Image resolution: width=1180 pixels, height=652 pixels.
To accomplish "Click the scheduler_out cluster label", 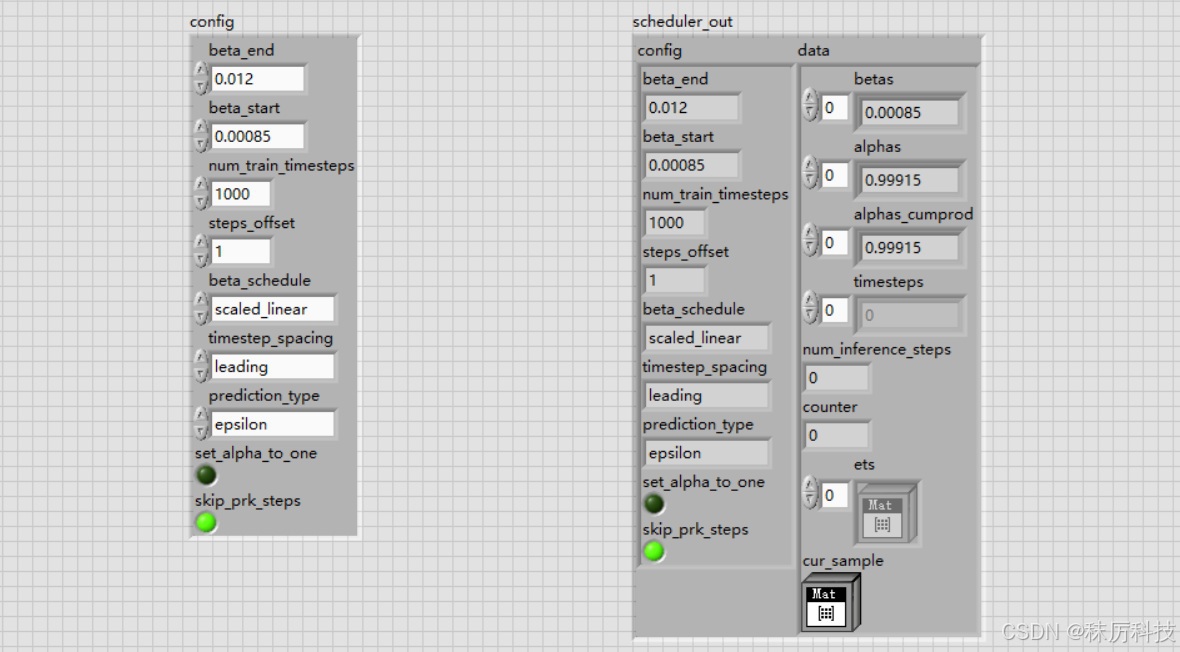I will tap(683, 22).
